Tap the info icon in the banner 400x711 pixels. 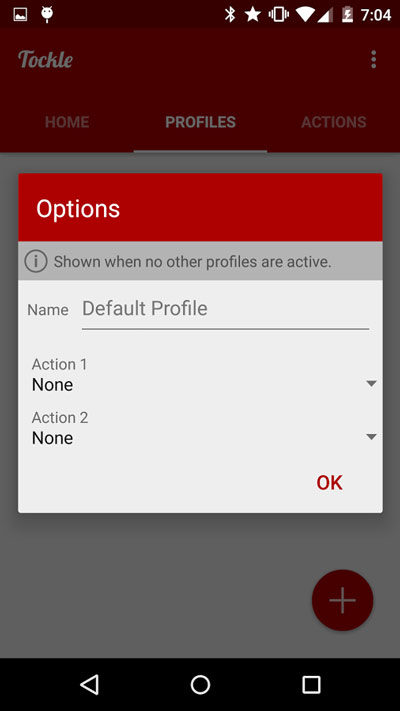coord(36,261)
